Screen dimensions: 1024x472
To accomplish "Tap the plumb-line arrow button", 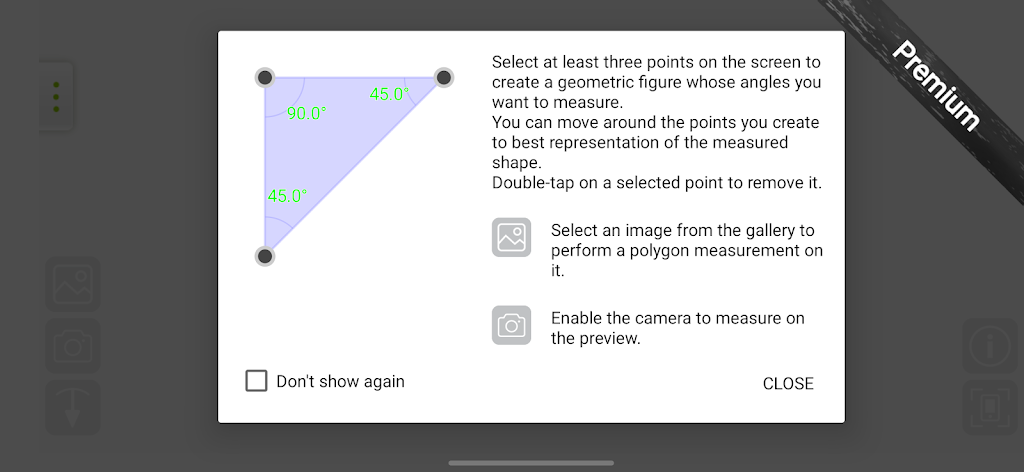I will 73,407.
